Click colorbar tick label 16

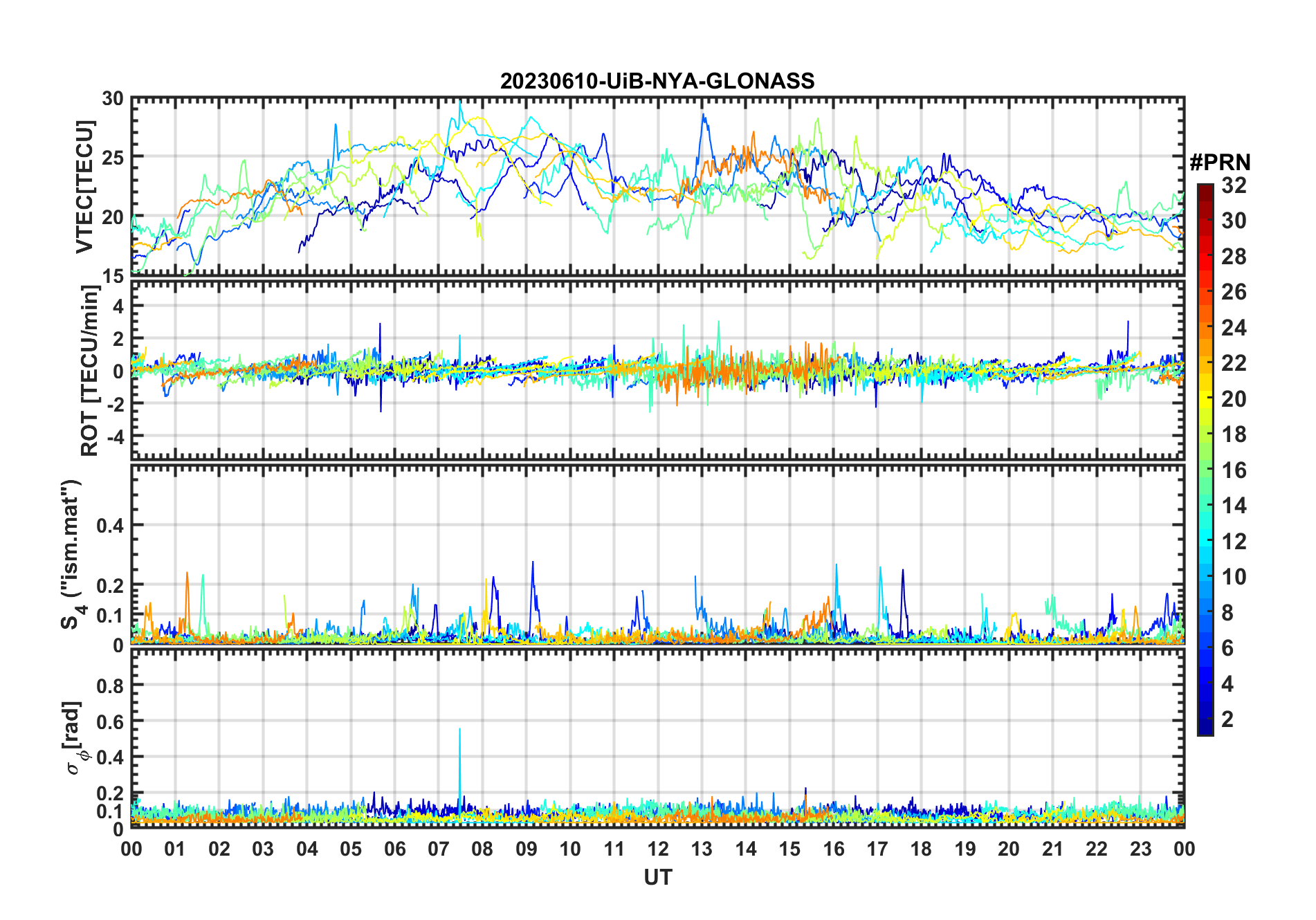(x=1234, y=470)
